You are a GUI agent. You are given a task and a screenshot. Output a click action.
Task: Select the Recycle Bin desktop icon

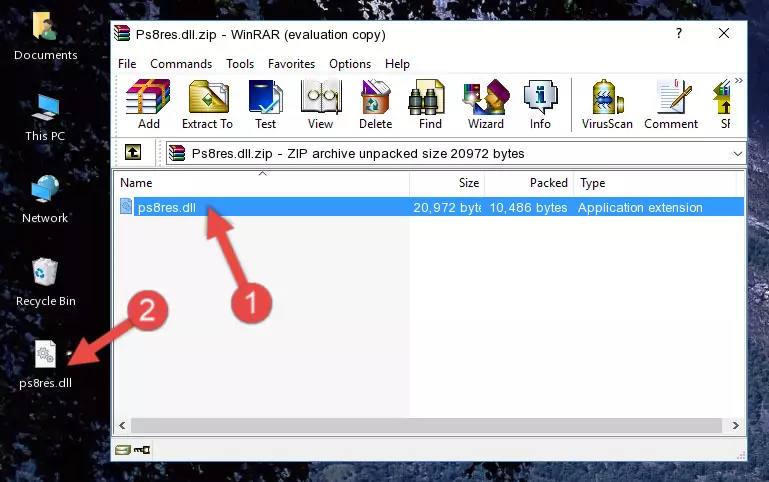tap(45, 282)
